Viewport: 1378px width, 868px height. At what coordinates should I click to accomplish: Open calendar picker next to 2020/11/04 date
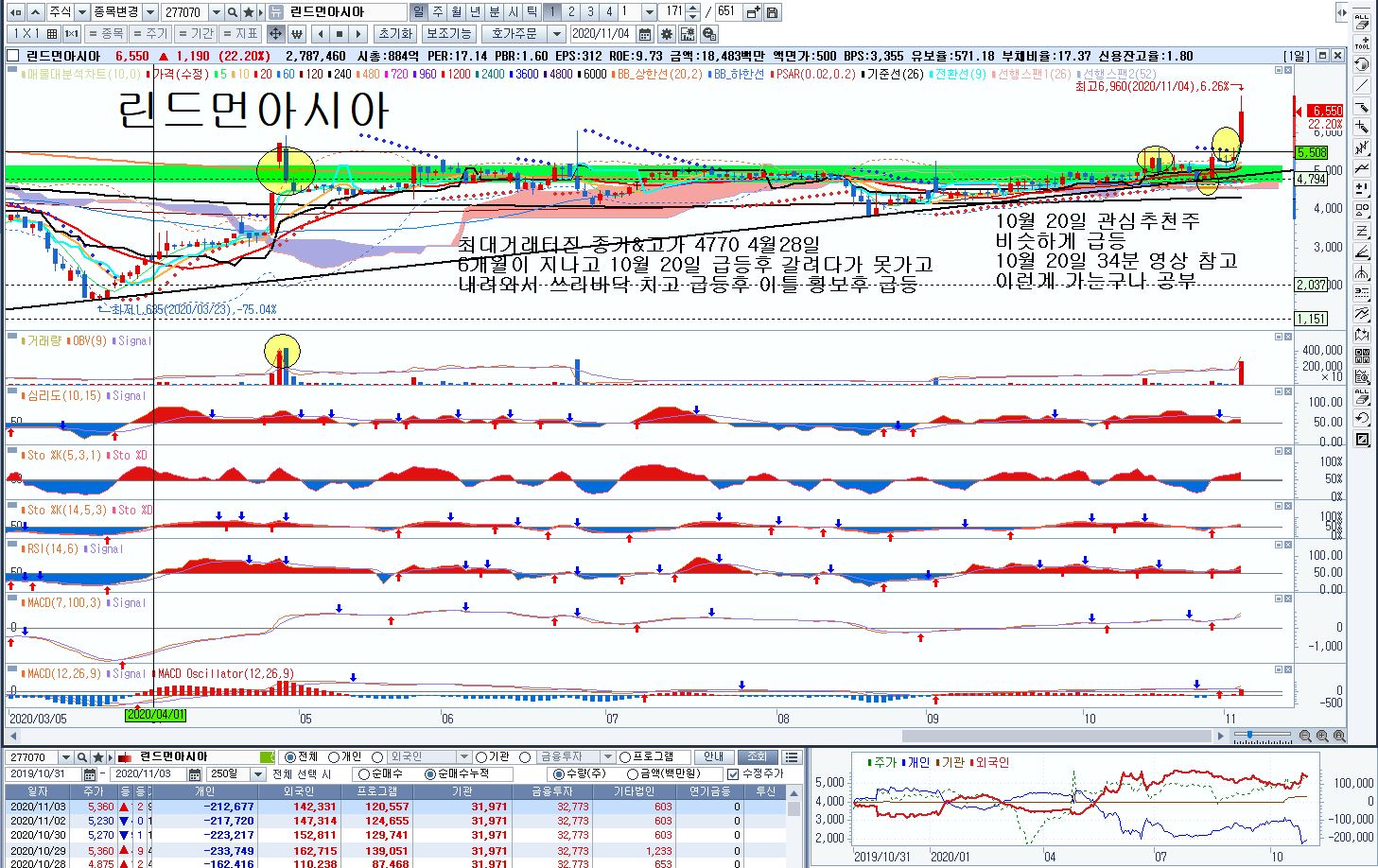click(x=645, y=34)
